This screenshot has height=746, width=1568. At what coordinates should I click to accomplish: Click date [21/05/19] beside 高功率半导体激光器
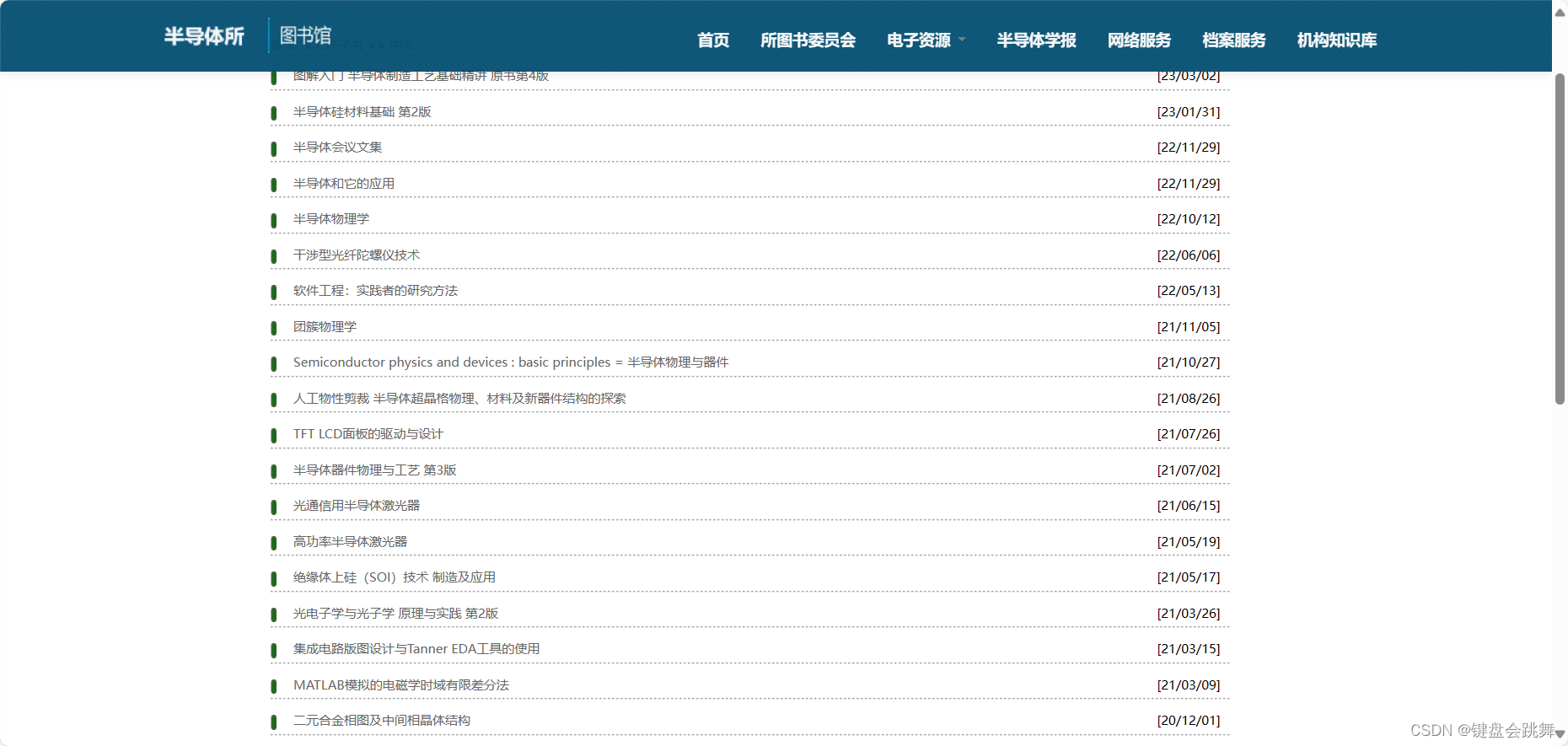1189,541
